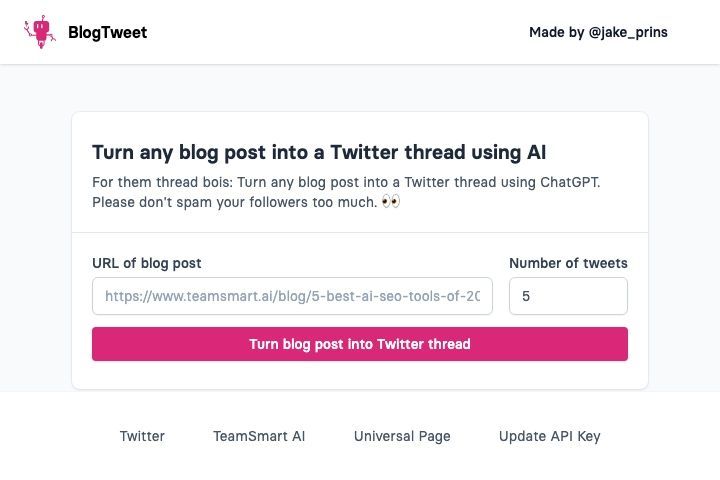Visit the Made by @jake_prins link
The image size is (720, 480).
click(598, 32)
